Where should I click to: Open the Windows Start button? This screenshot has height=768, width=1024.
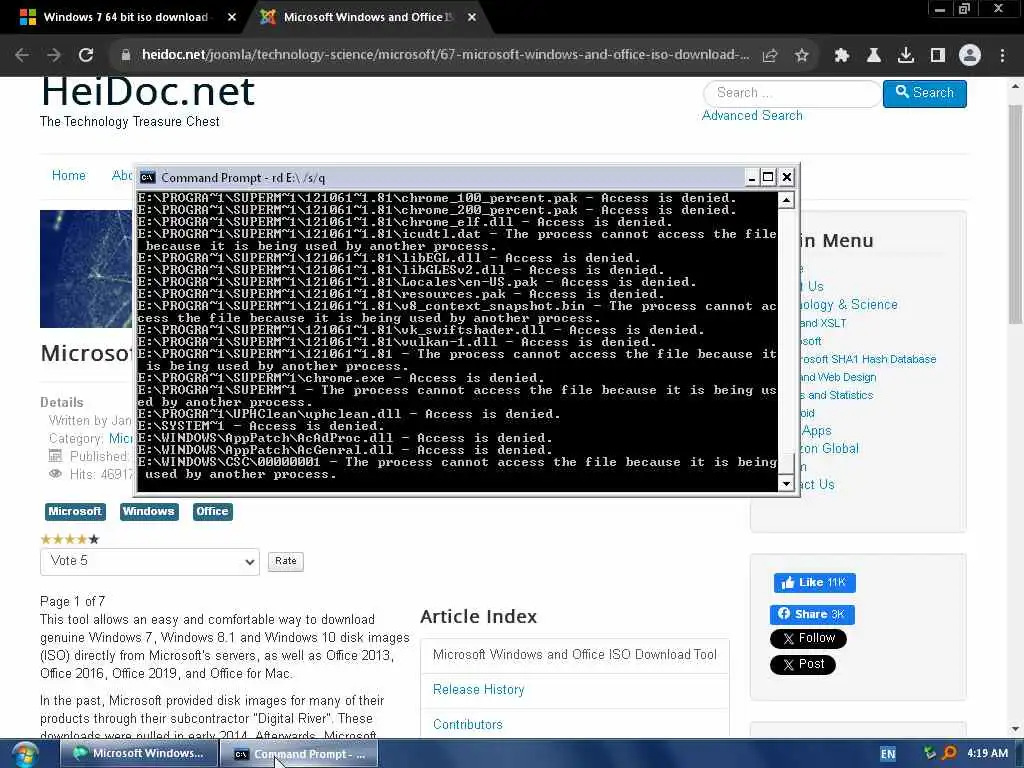point(24,754)
